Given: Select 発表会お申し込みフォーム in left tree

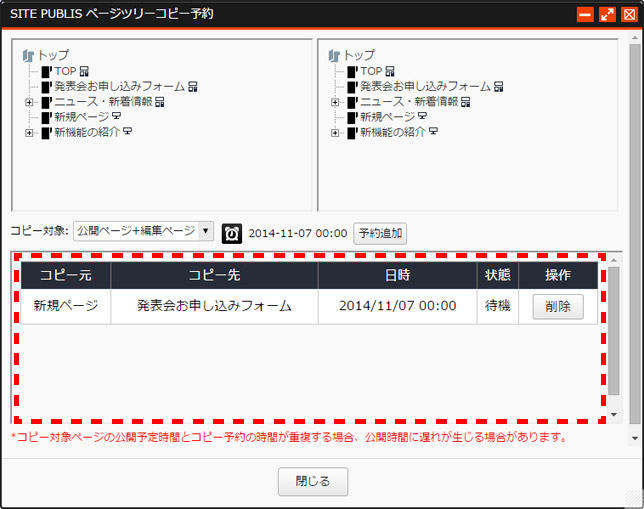Looking at the screenshot, I should click(x=120, y=87).
